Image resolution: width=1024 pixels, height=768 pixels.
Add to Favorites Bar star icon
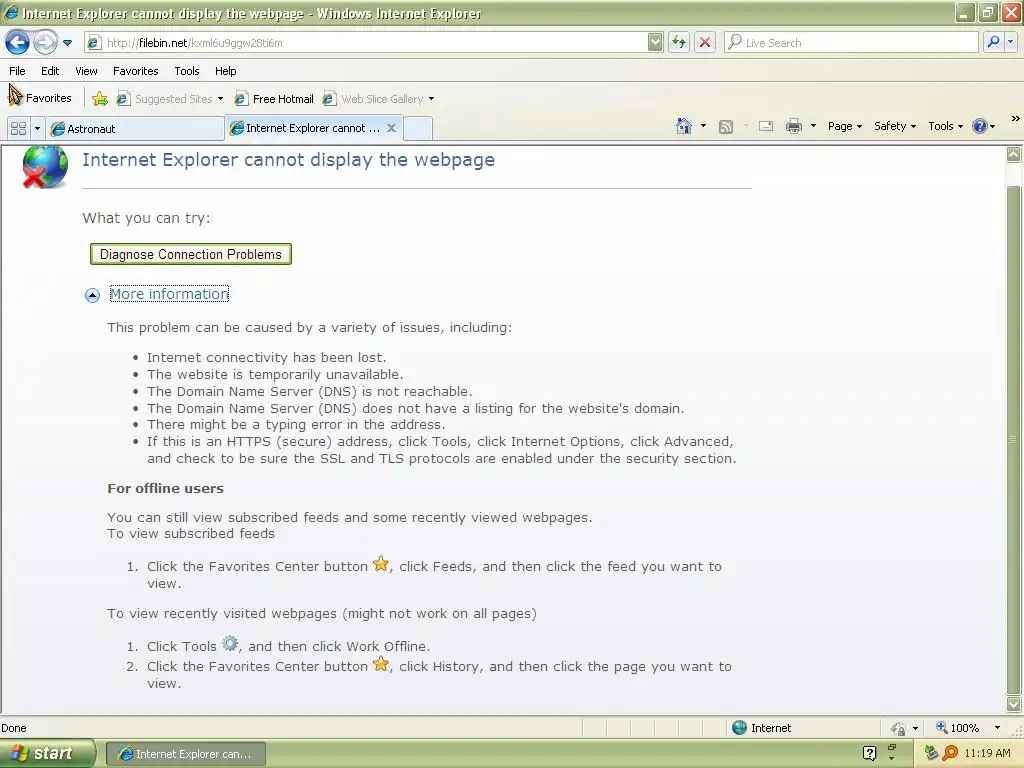[x=100, y=99]
